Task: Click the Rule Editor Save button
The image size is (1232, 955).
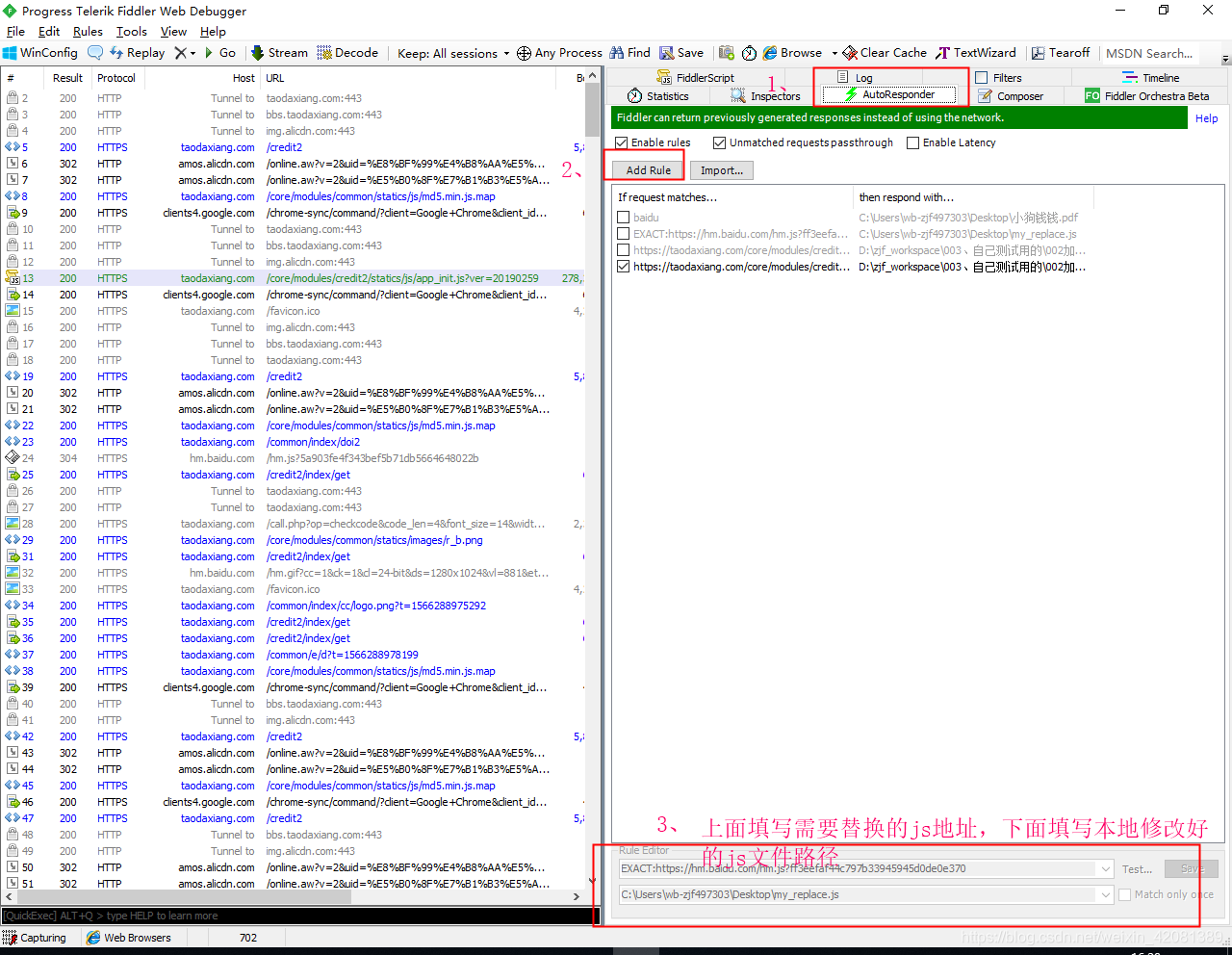Action: (x=1192, y=868)
